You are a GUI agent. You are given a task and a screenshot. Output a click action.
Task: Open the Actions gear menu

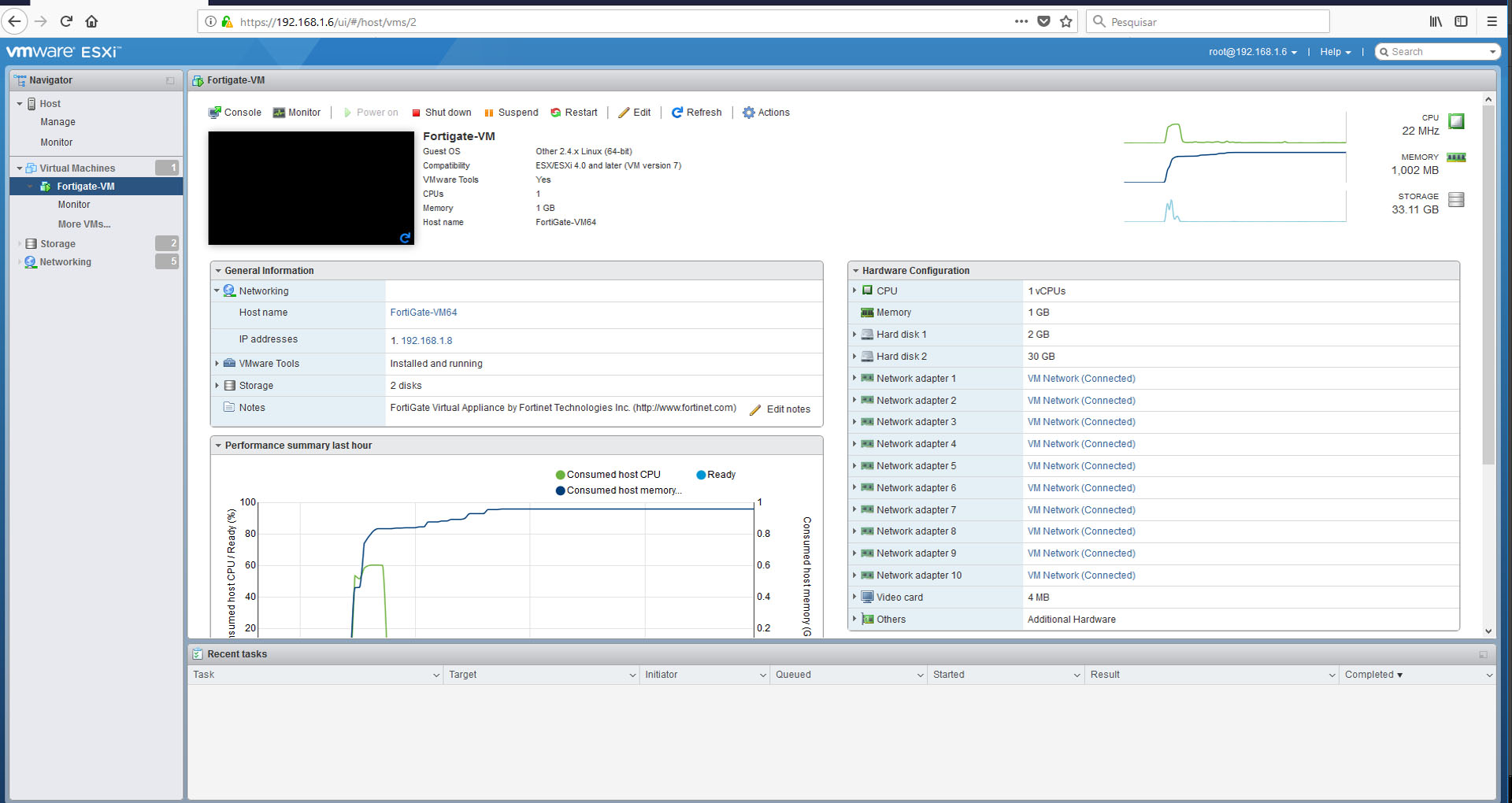[x=766, y=113]
